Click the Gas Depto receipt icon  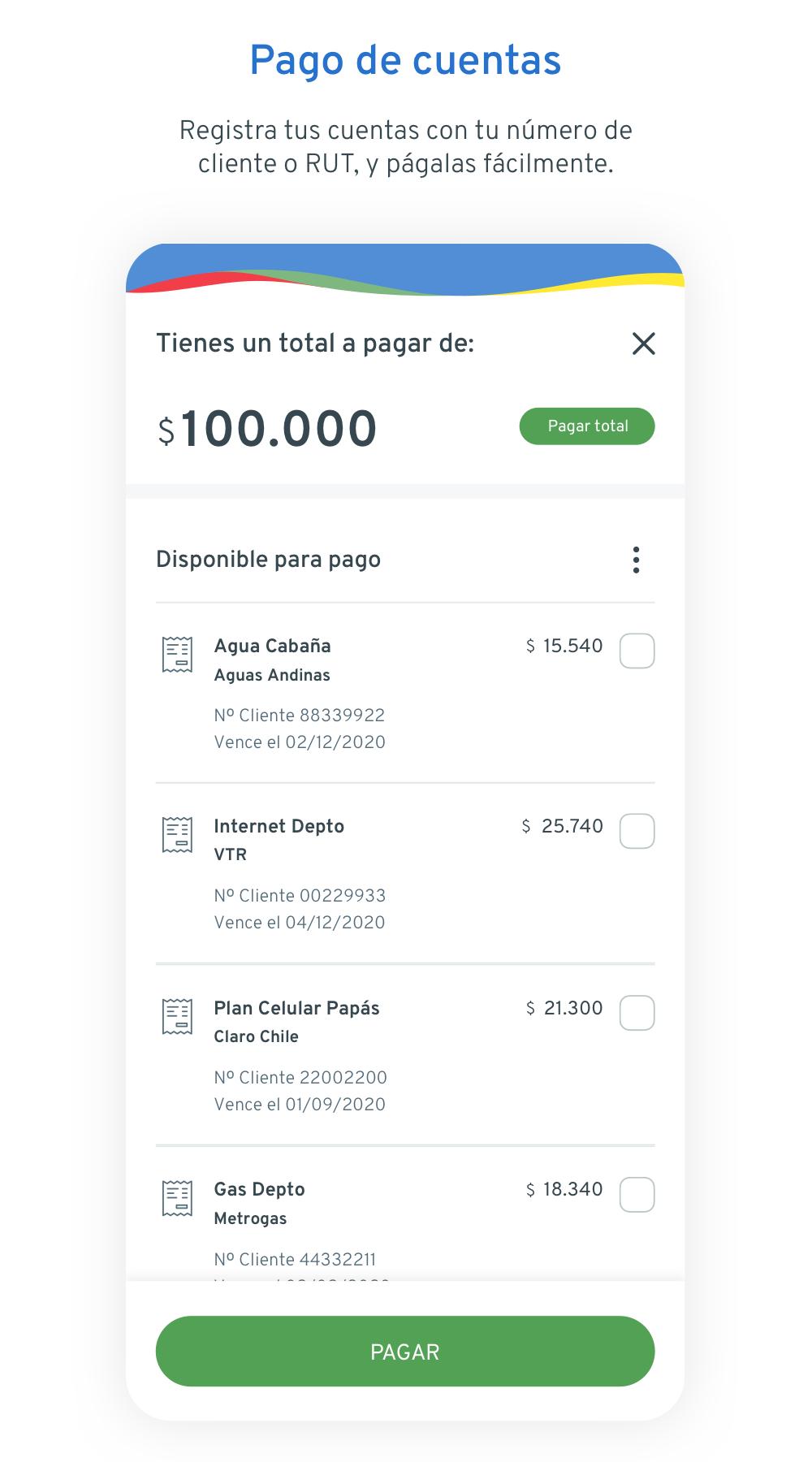pyautogui.click(x=177, y=1198)
